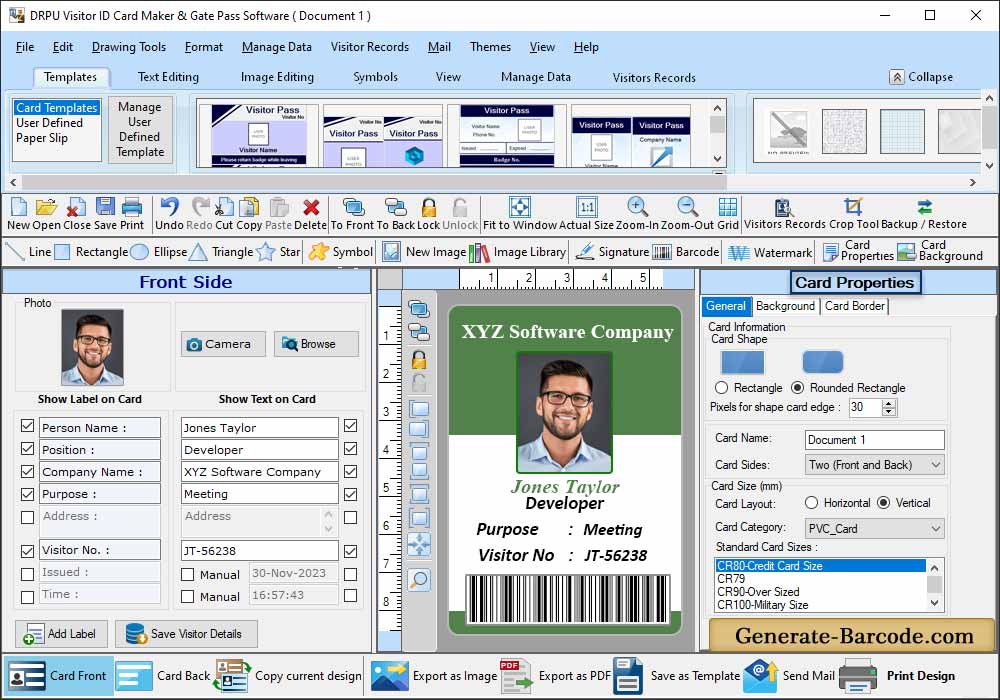Select the Rectangle card shape radio
This screenshot has width=1000, height=700.
(x=721, y=388)
